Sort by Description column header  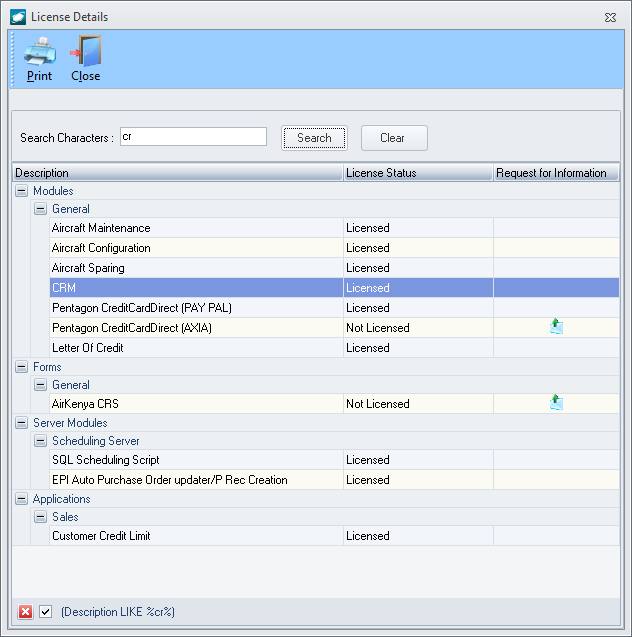tap(177, 173)
